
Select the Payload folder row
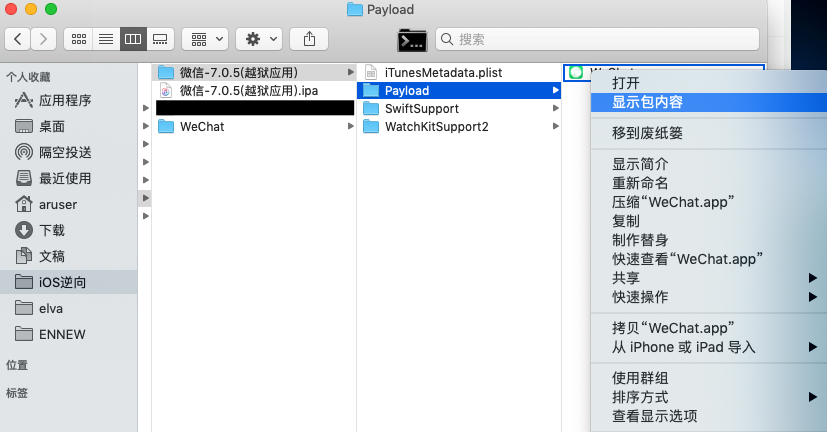point(459,91)
